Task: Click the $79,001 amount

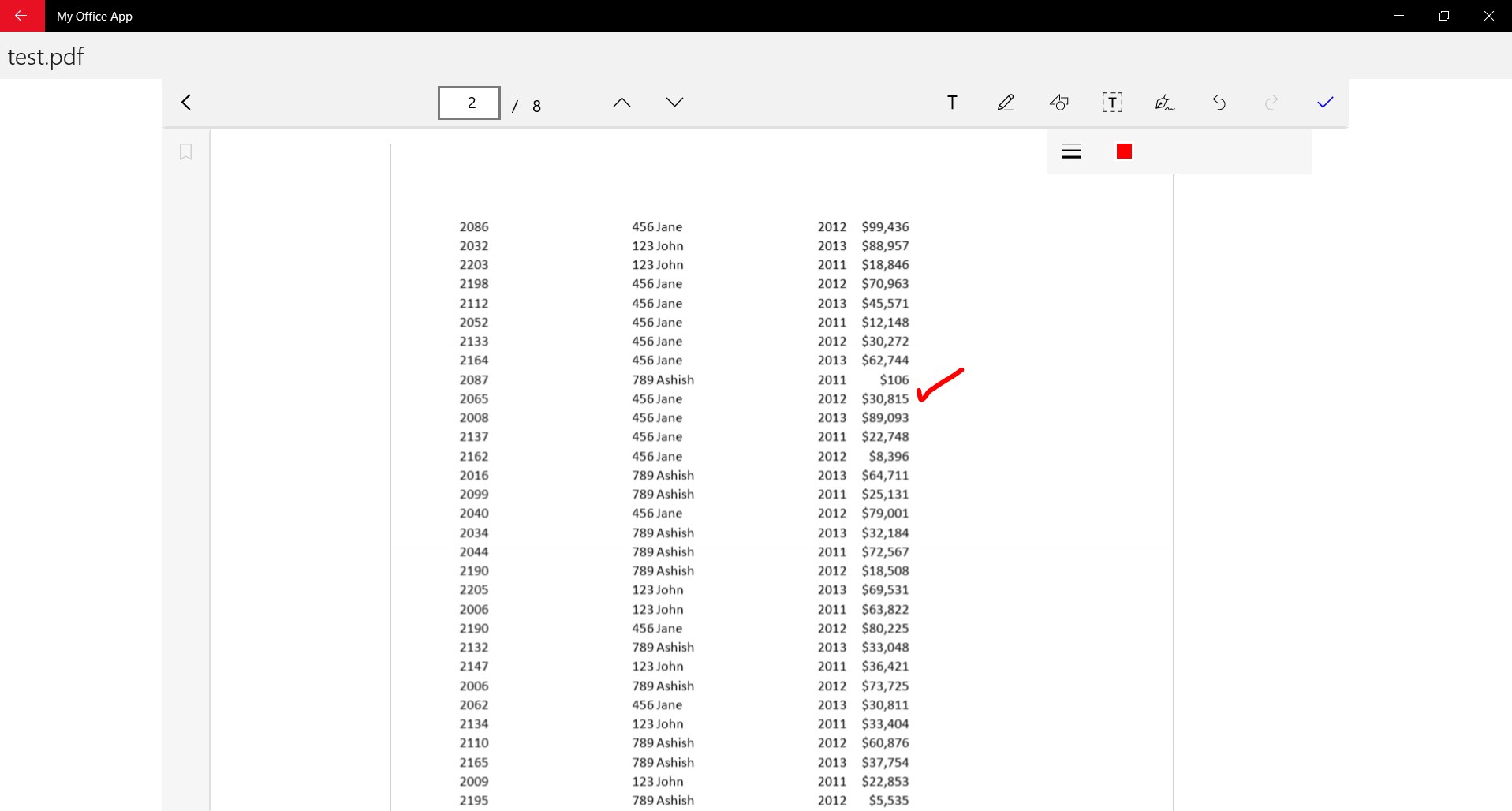Action: click(x=885, y=514)
